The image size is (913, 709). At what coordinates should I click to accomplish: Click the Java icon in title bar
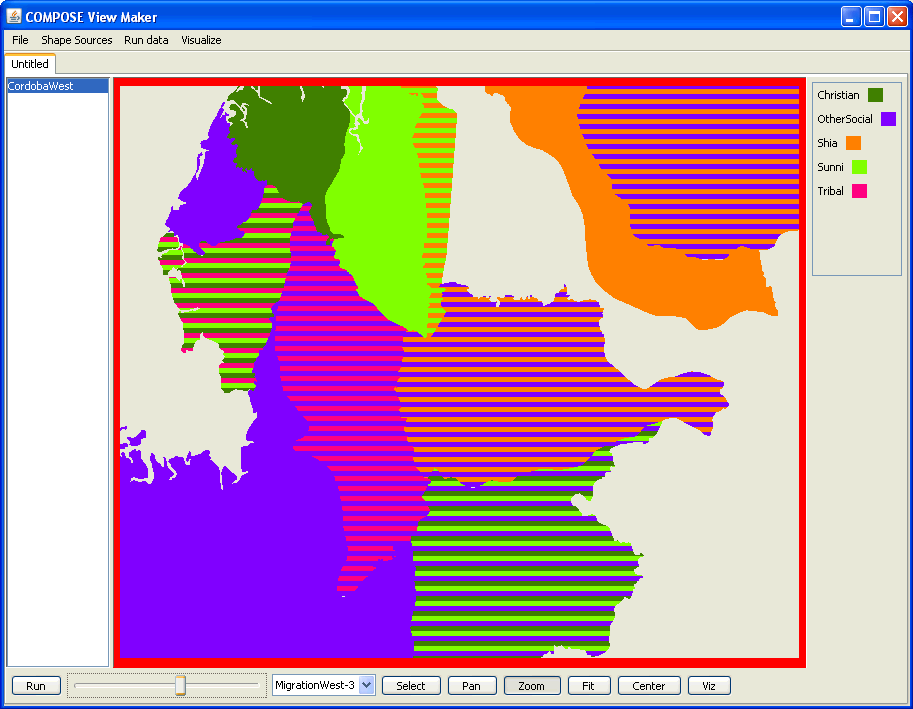pos(14,17)
